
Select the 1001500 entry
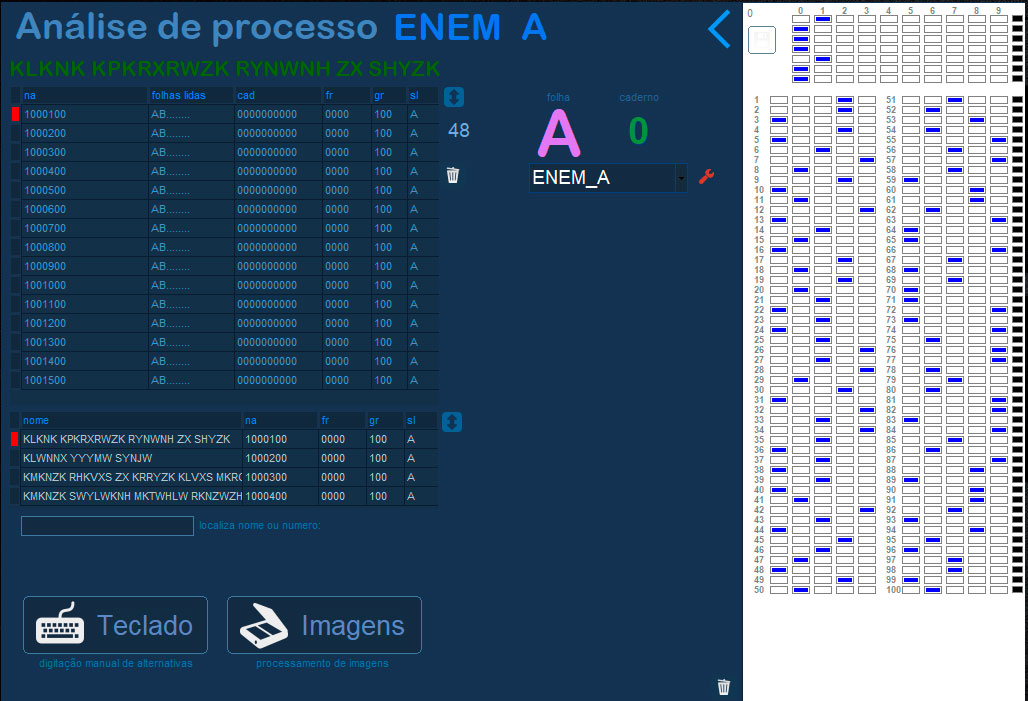(x=225, y=380)
